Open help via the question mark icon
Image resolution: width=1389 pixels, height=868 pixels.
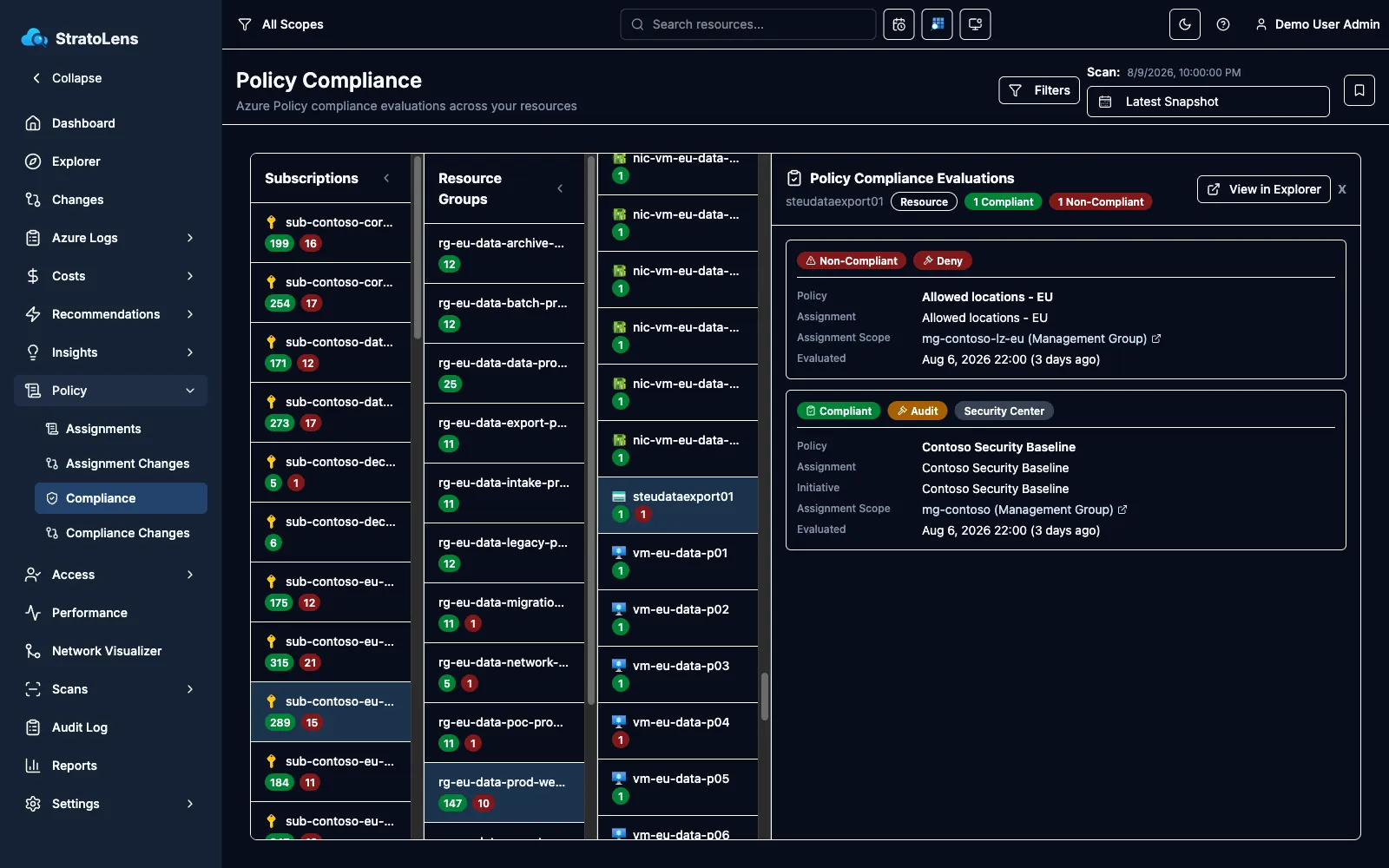pyautogui.click(x=1223, y=24)
